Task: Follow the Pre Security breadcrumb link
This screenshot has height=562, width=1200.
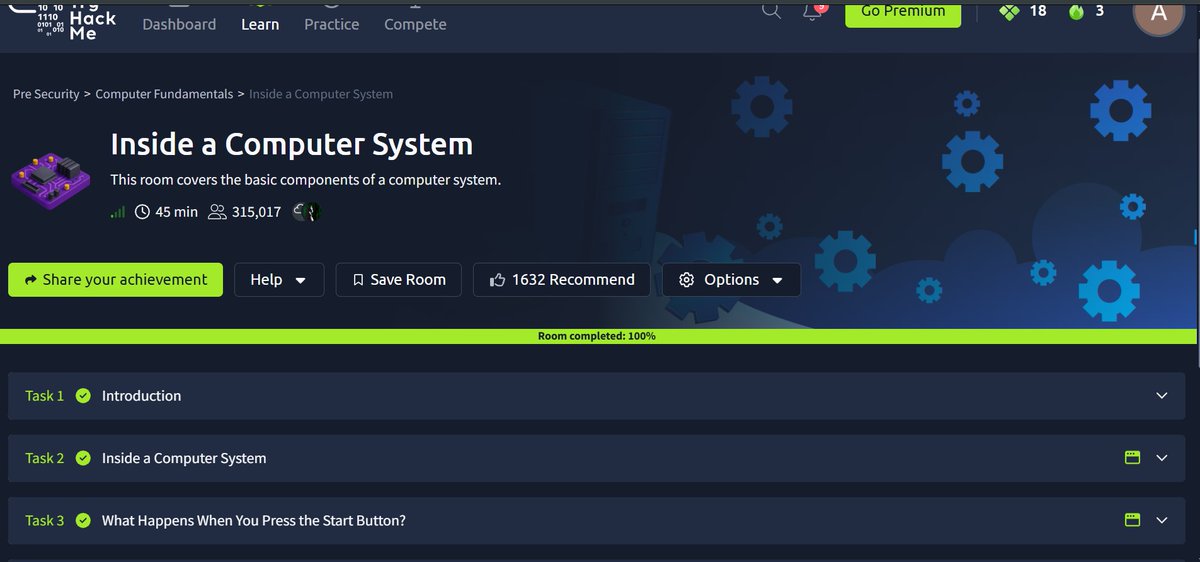Action: click(x=46, y=94)
